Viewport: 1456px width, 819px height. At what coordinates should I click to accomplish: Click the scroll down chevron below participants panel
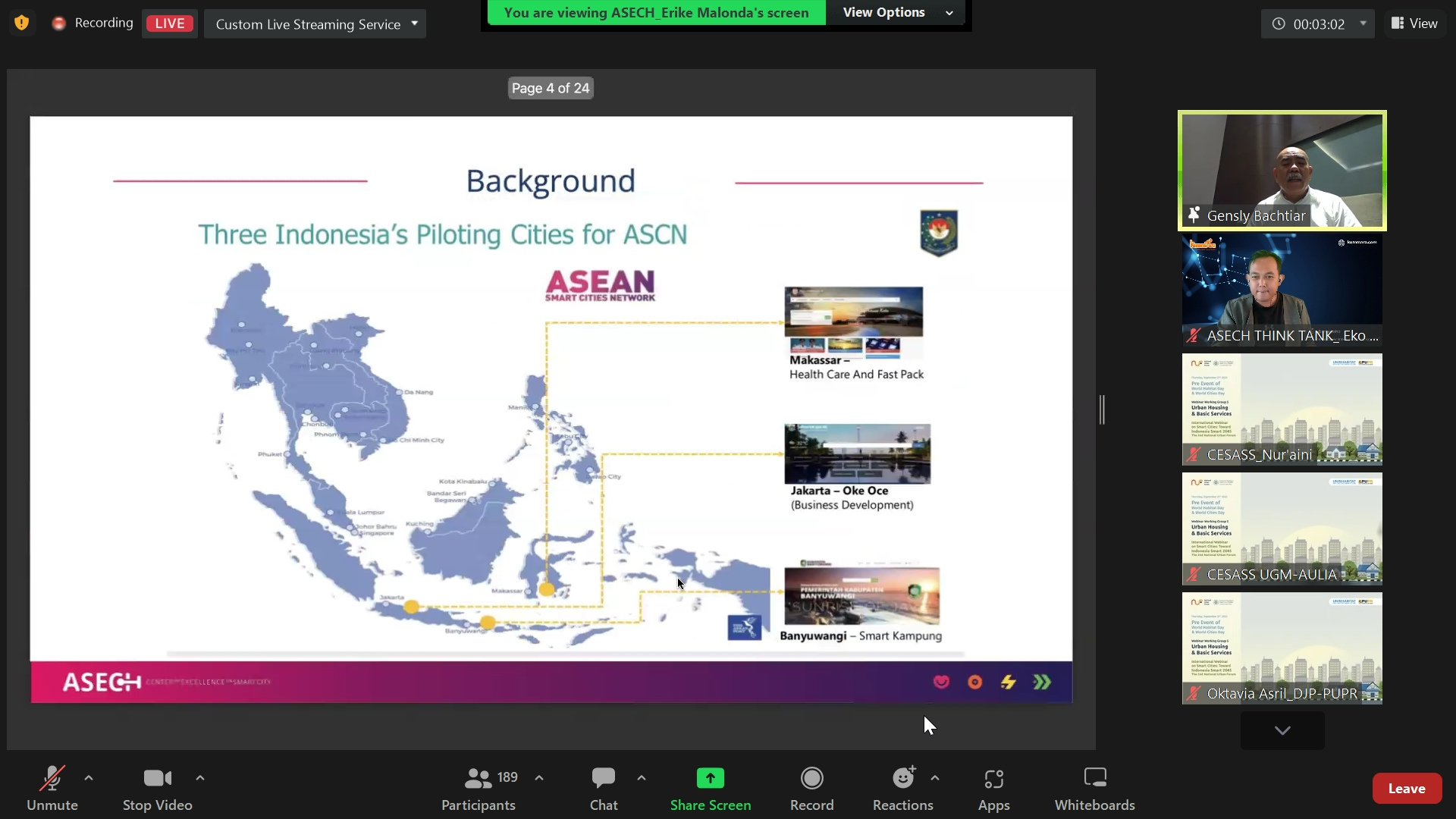click(x=1283, y=730)
